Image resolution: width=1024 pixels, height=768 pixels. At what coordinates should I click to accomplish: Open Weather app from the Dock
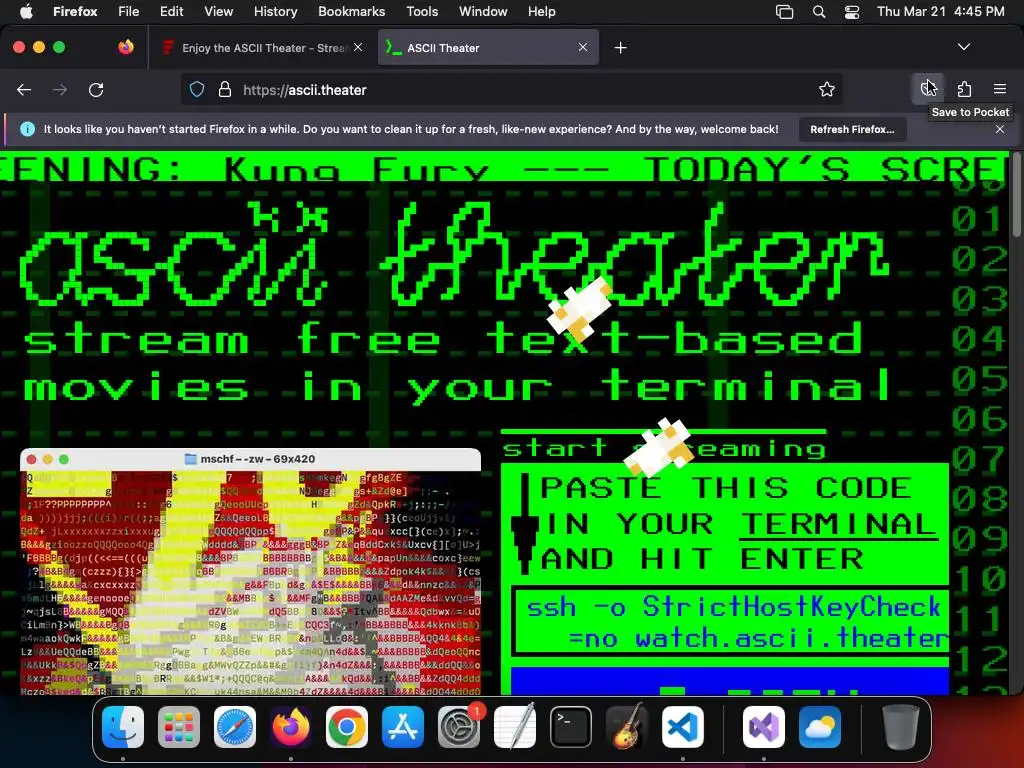point(820,727)
